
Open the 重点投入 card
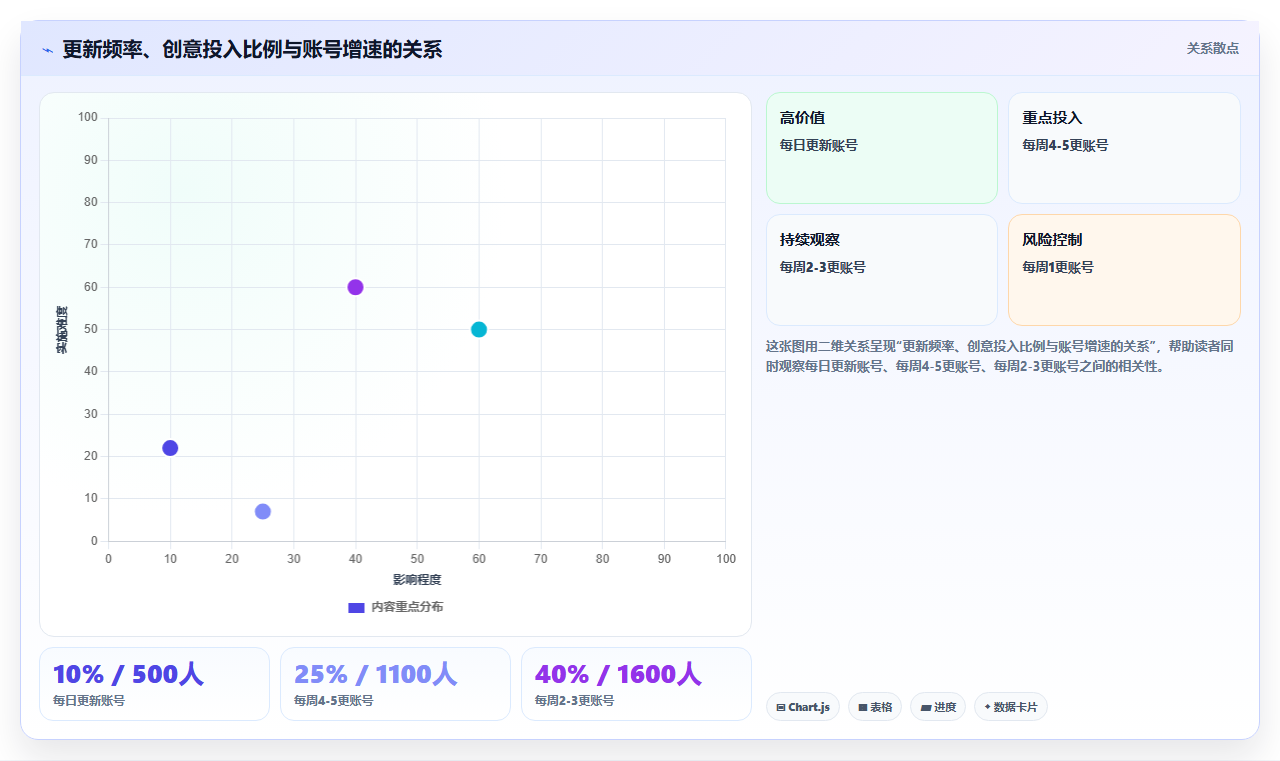point(1124,148)
